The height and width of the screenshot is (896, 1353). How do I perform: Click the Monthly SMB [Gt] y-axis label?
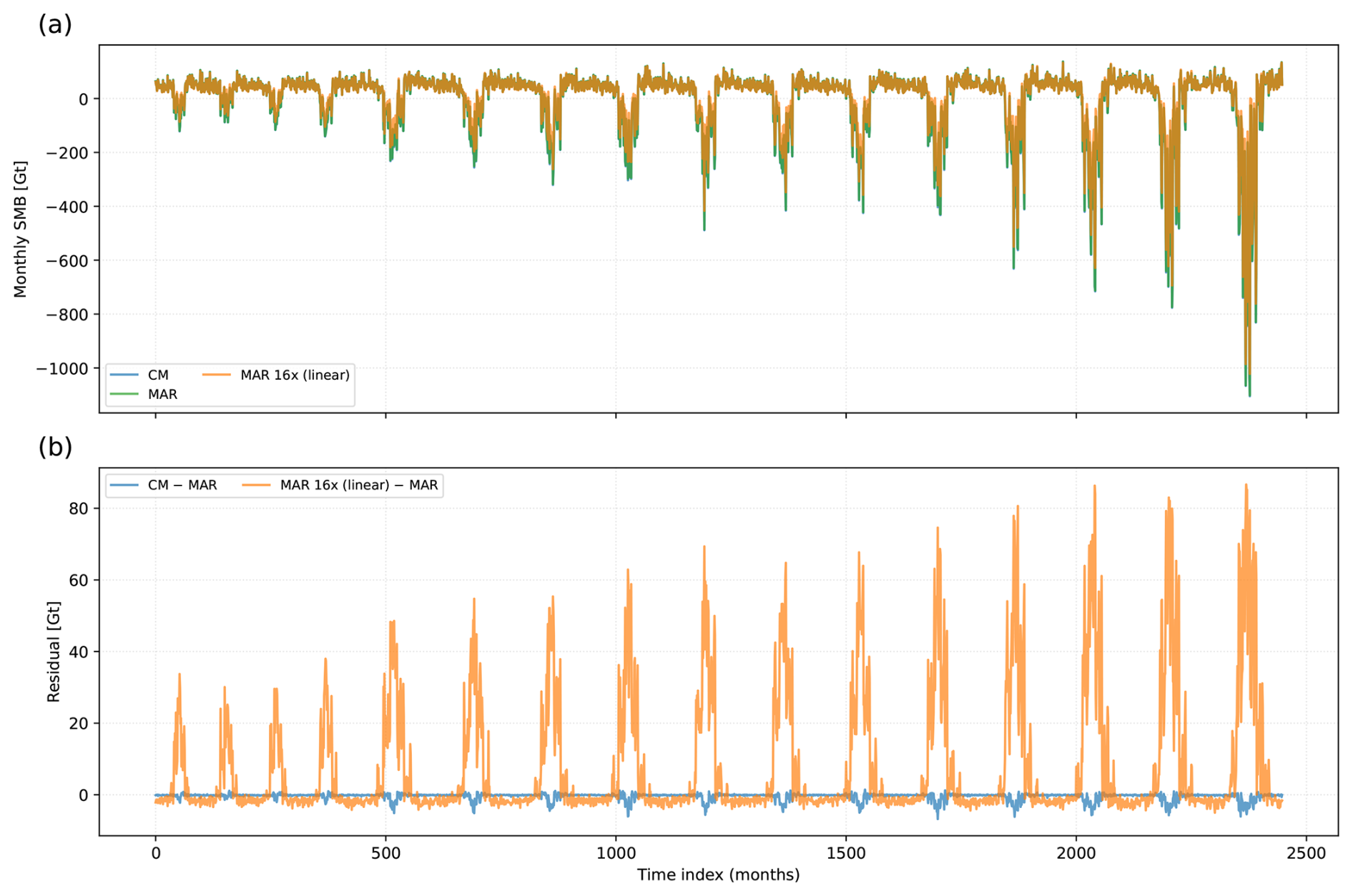click(20, 229)
